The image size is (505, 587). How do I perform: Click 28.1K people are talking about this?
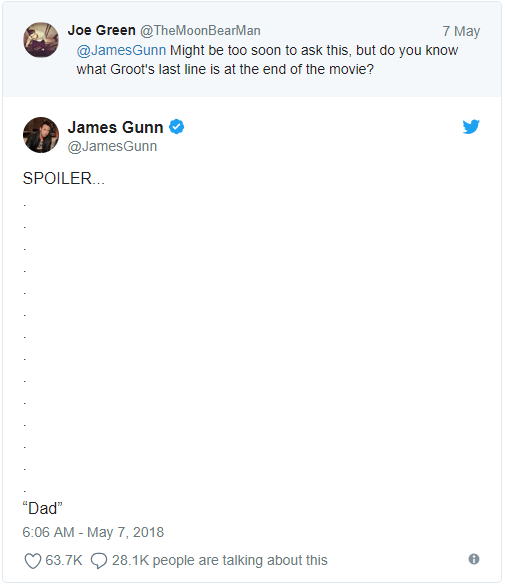[x=219, y=560]
